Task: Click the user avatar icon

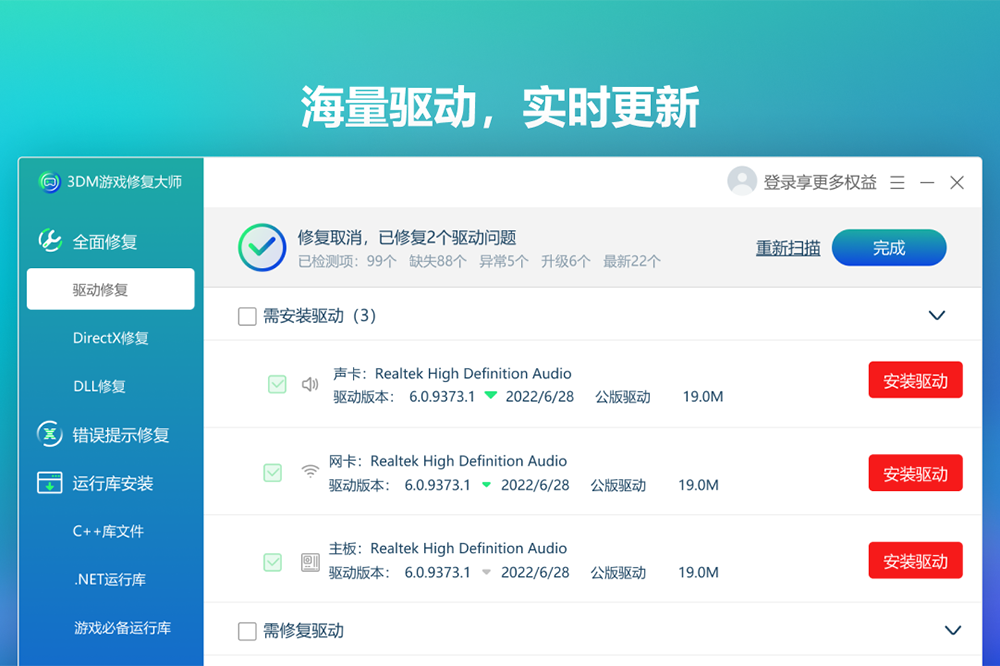Action: tap(742, 182)
